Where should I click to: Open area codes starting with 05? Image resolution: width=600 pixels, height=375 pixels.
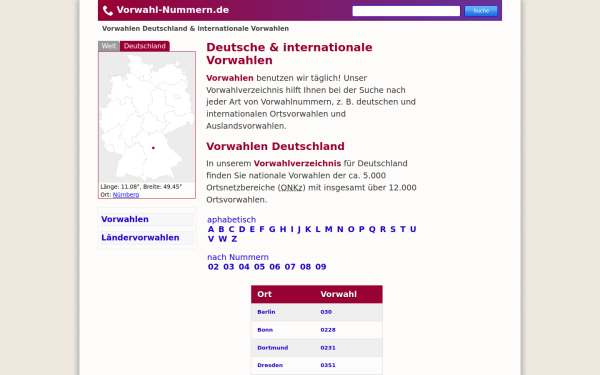click(259, 267)
